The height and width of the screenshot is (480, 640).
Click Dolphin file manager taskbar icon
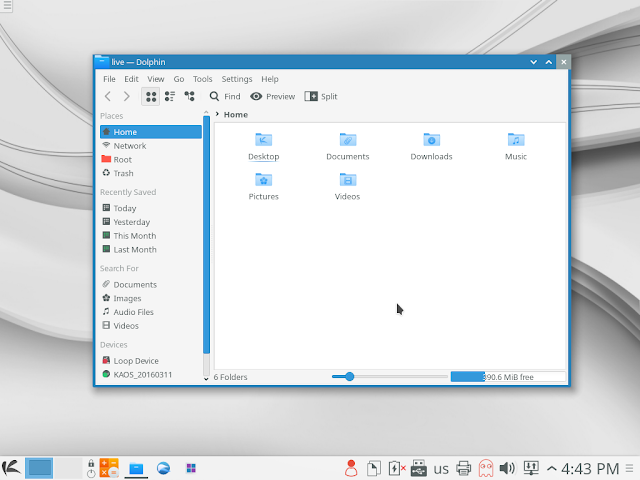pos(136,468)
